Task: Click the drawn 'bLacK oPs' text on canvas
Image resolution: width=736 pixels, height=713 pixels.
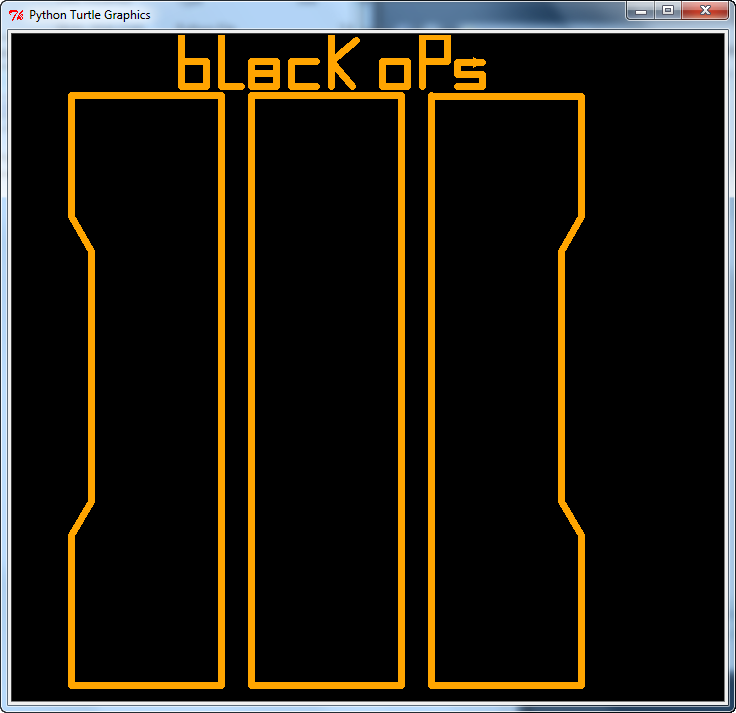Action: [x=332, y=63]
